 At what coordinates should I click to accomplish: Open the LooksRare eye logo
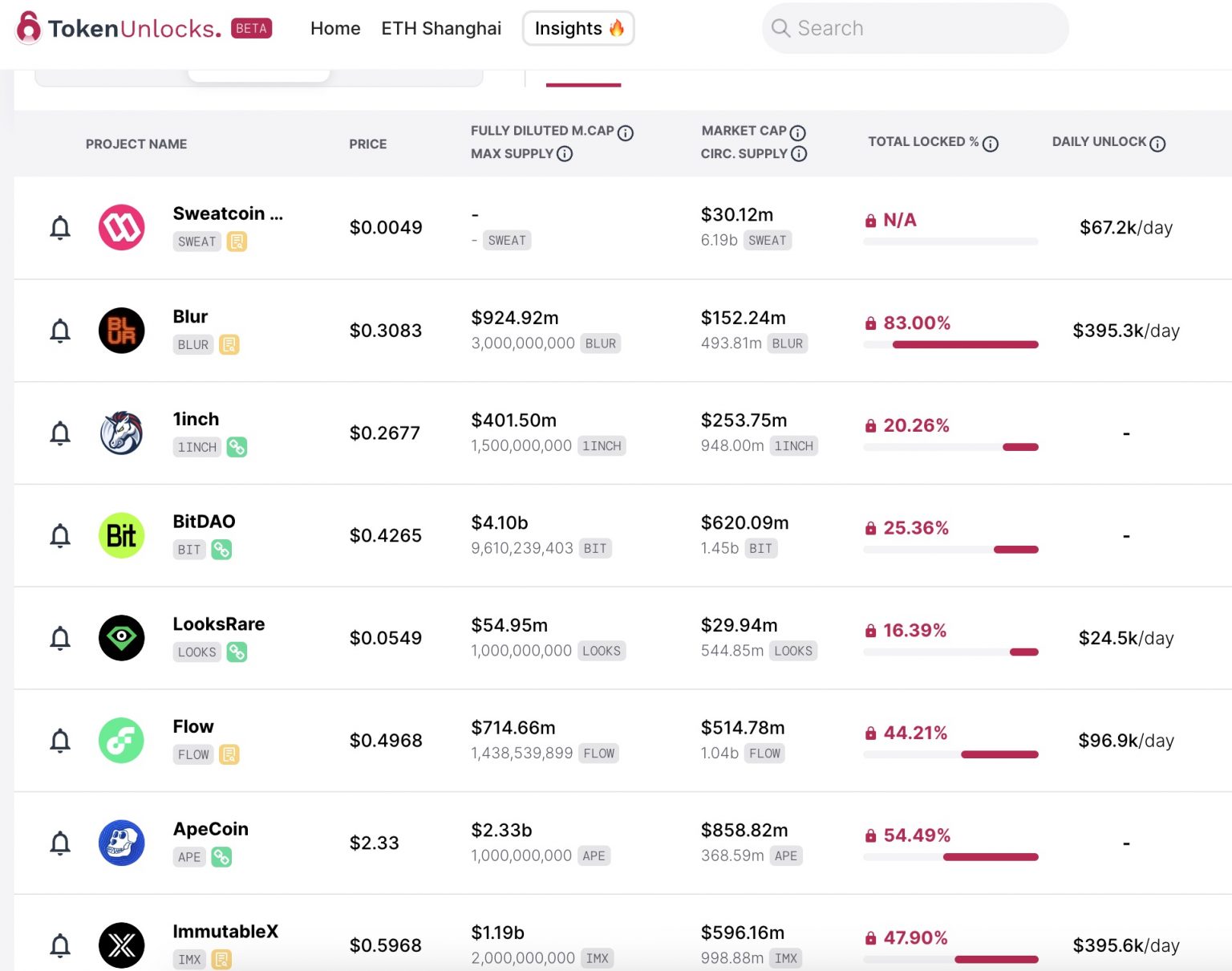pos(121,638)
